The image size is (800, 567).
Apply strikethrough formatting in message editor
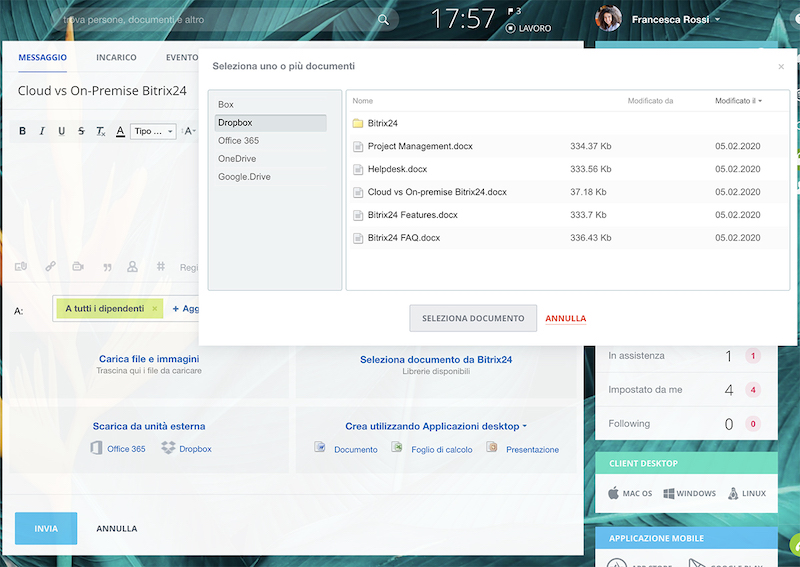(x=81, y=131)
